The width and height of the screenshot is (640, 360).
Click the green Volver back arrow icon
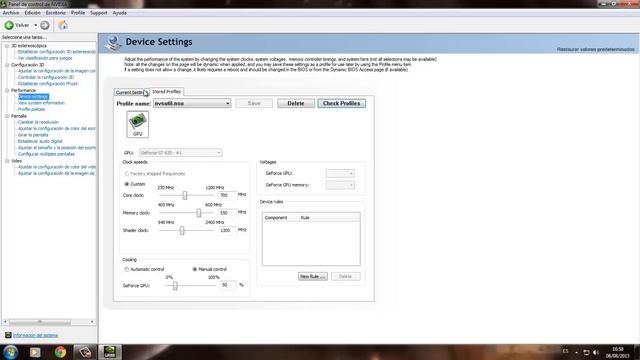9,25
